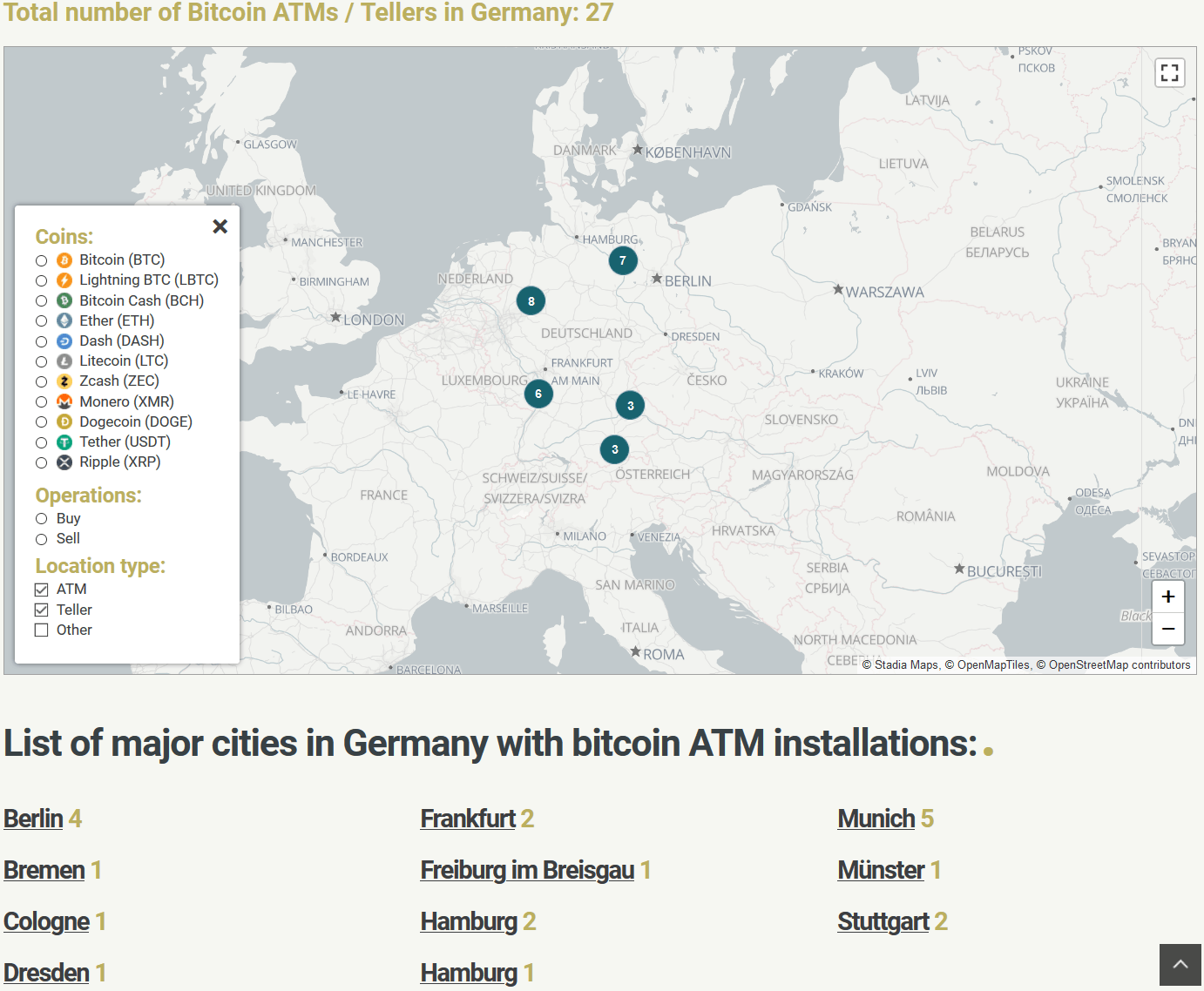
Task: Select the Dash (DASH) radio
Action: click(41, 341)
